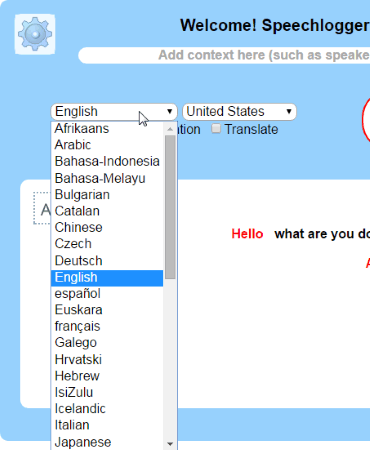Select Galego language option
Screen dimensions: 370x450
pyautogui.click(x=107, y=343)
